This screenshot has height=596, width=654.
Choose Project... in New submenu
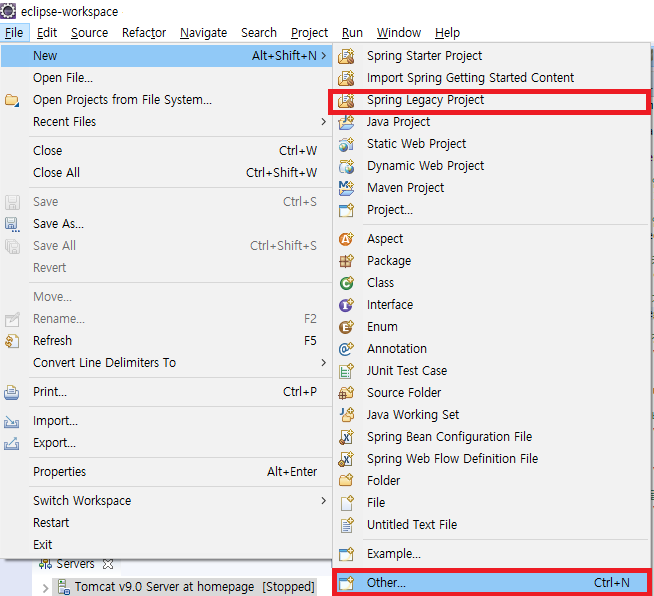pyautogui.click(x=492, y=210)
